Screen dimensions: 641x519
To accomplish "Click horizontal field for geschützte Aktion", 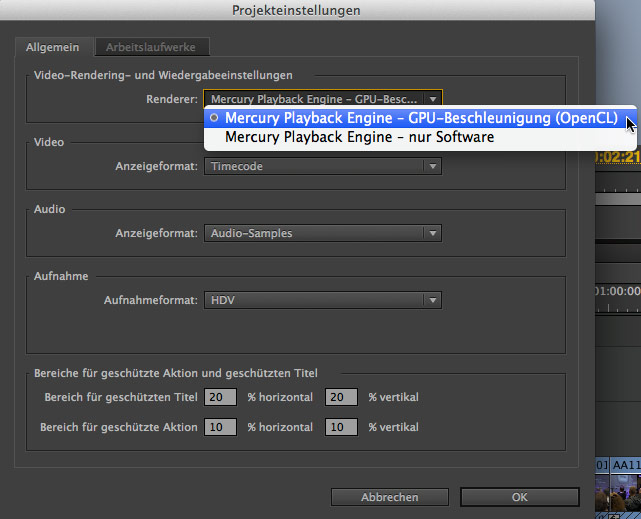I will tap(220, 427).
